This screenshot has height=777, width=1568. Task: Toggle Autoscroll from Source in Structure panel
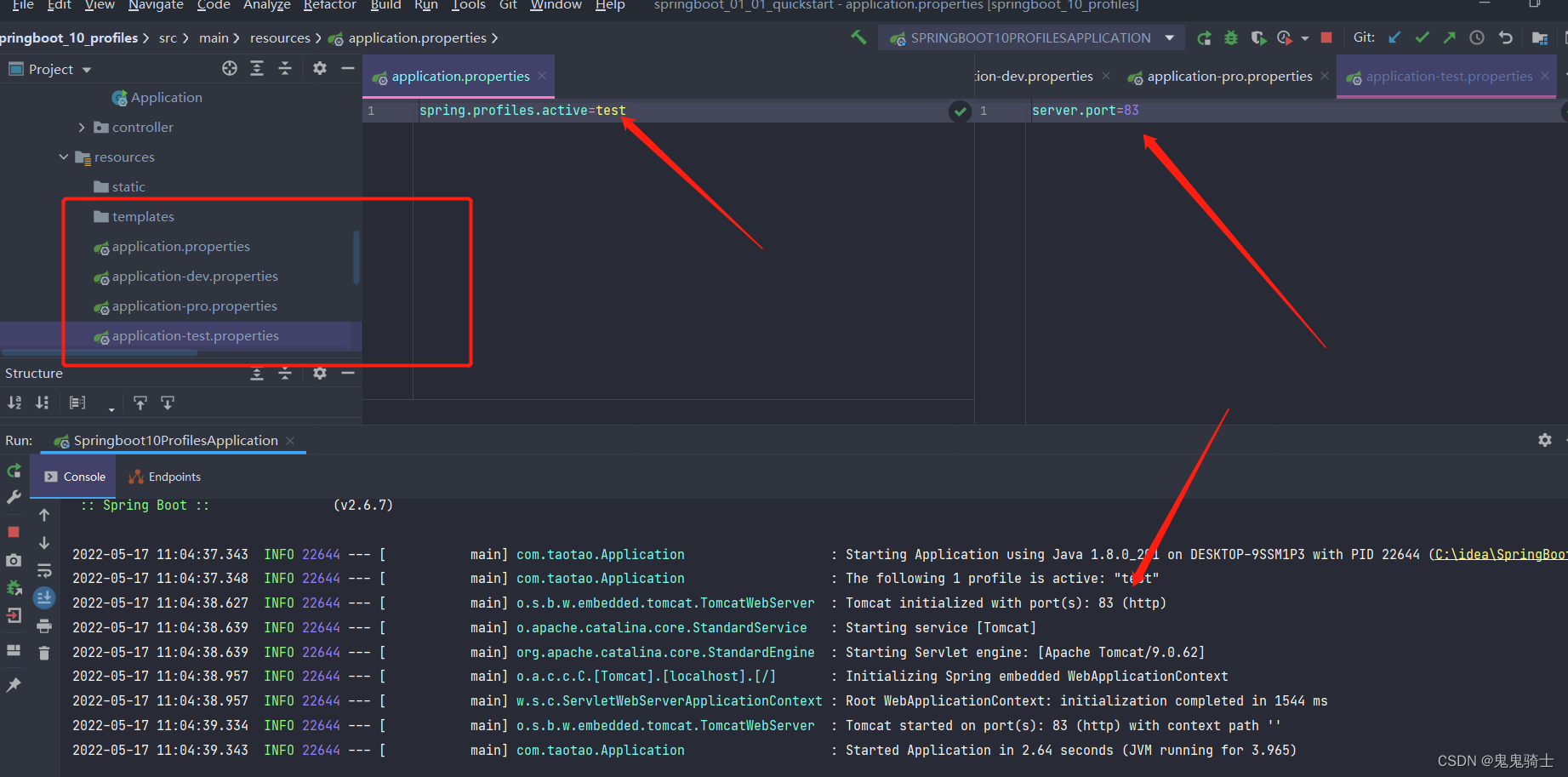click(x=168, y=403)
